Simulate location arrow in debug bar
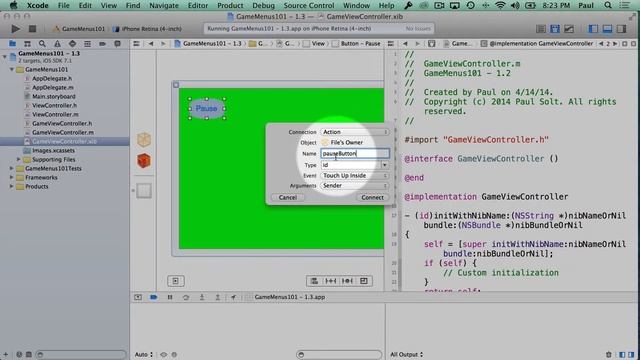Image resolution: width=640 pixels, height=360 pixels. tap(233, 297)
